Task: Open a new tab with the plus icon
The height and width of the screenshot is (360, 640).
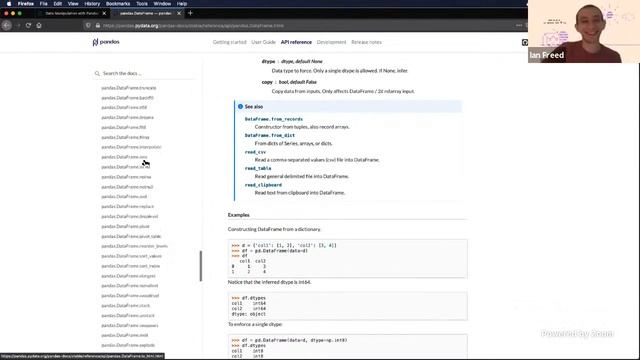Action: [190, 13]
